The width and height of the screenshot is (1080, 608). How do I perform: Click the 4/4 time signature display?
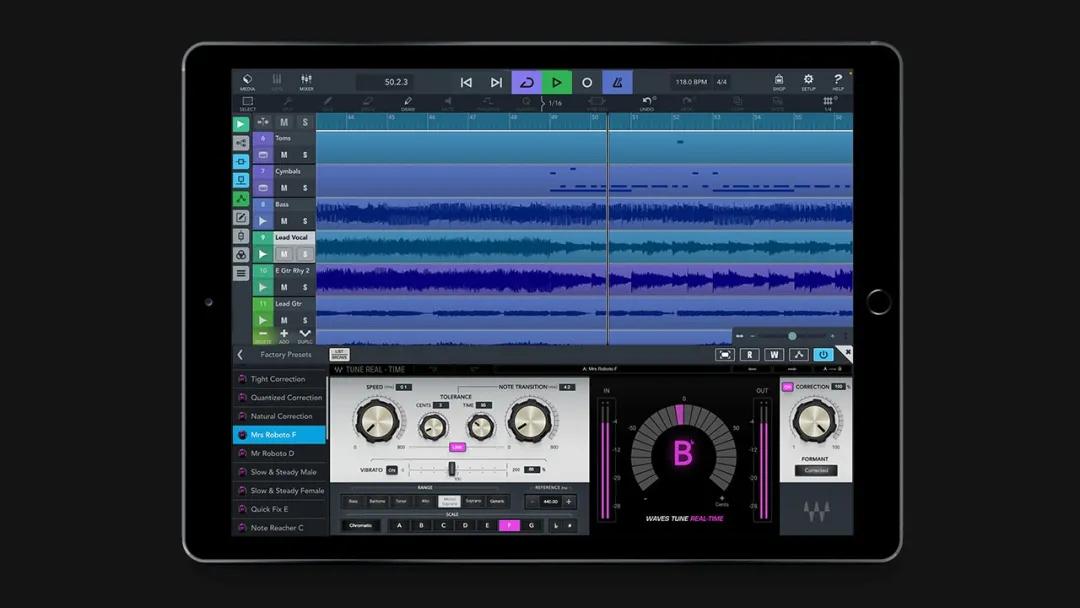pos(722,82)
